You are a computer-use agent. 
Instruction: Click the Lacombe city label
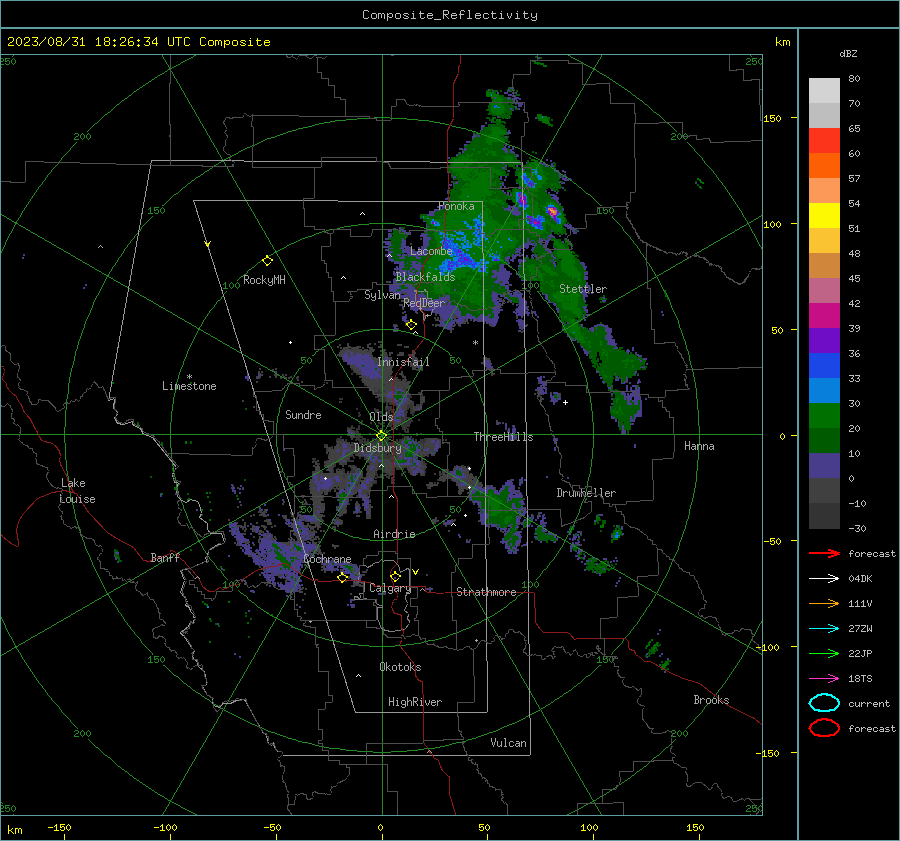(431, 251)
